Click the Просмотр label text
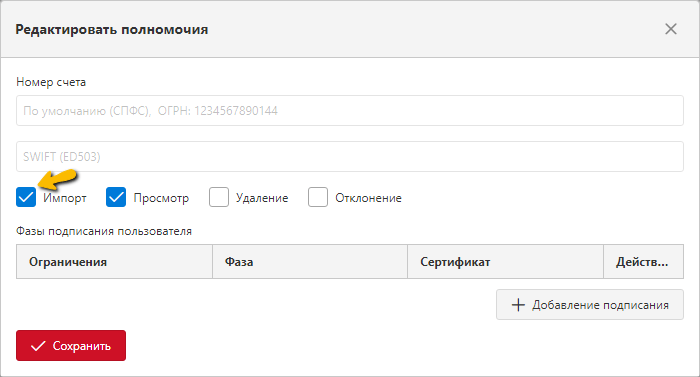The height and width of the screenshot is (377, 700). (161, 198)
